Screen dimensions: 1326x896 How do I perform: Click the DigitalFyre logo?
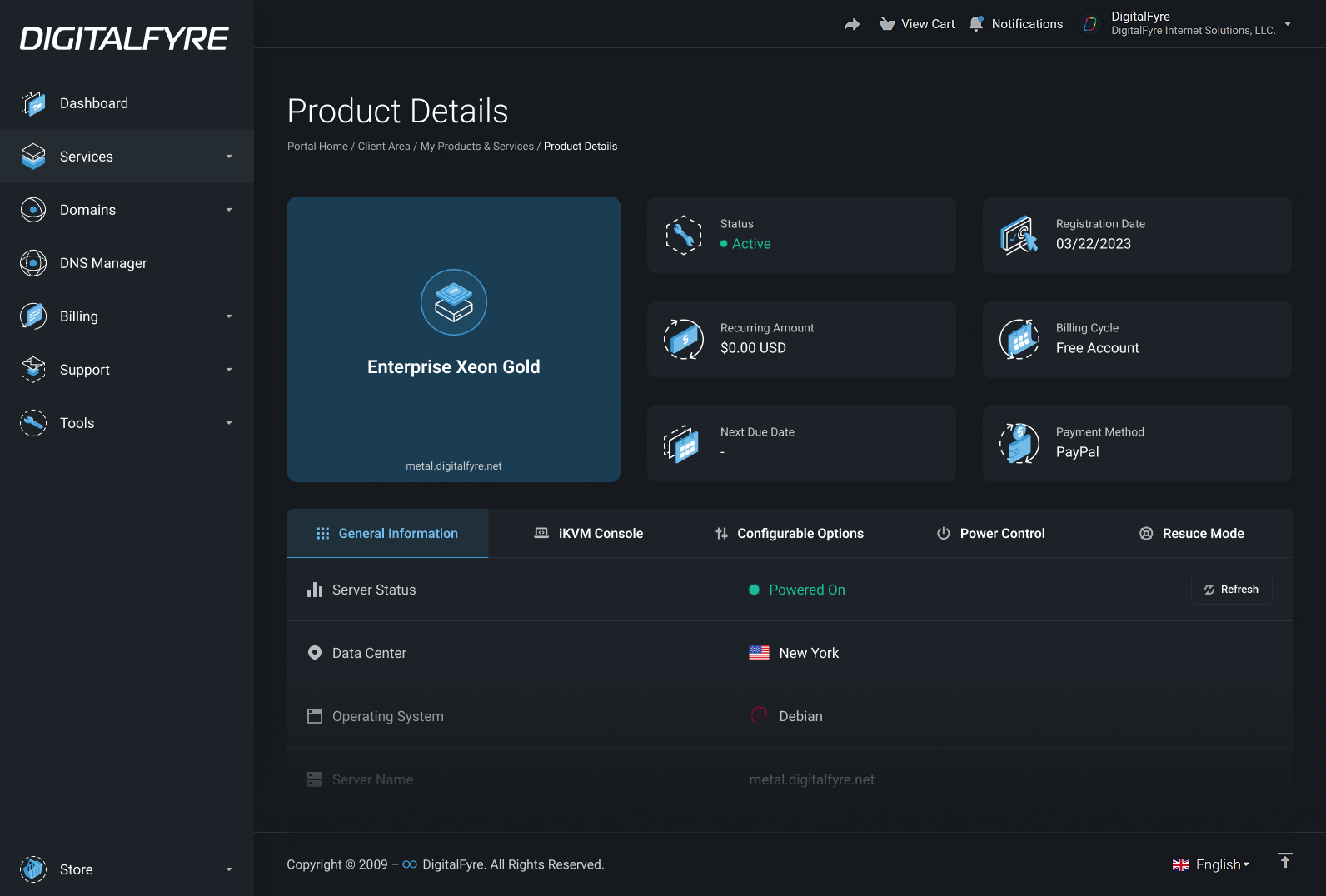pos(124,38)
